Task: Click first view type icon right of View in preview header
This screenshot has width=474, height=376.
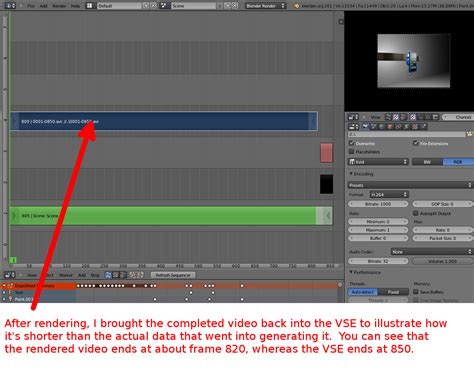Action: 388,117
